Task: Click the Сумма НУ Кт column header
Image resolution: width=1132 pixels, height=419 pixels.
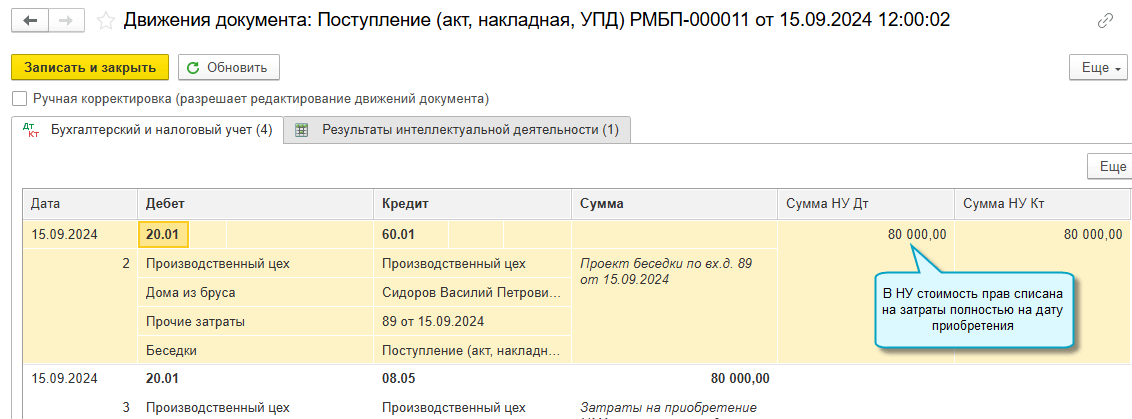Action: (1003, 203)
